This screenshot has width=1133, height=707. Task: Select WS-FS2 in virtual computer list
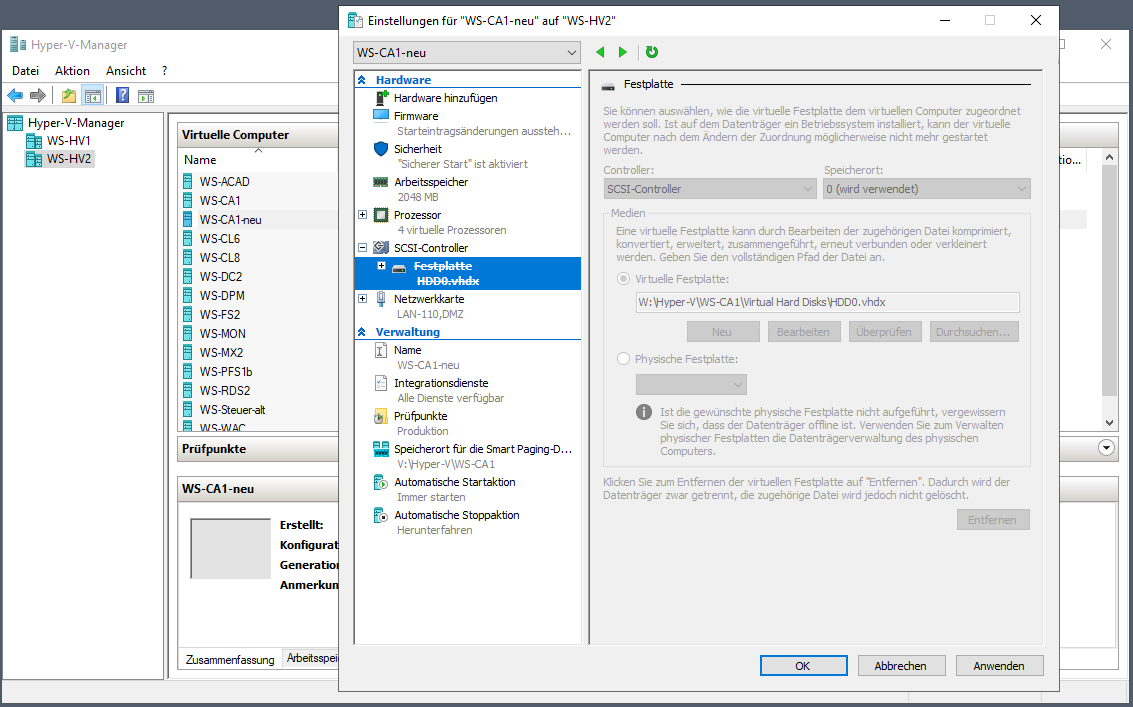point(220,314)
